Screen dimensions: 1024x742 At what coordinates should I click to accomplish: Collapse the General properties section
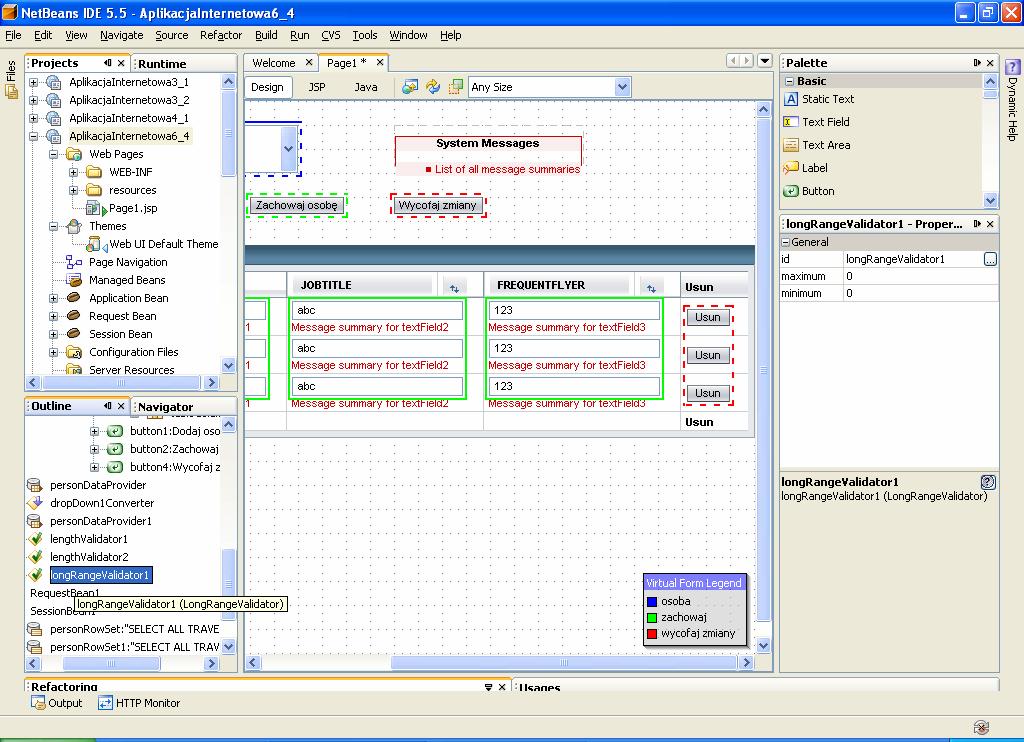tap(786, 242)
